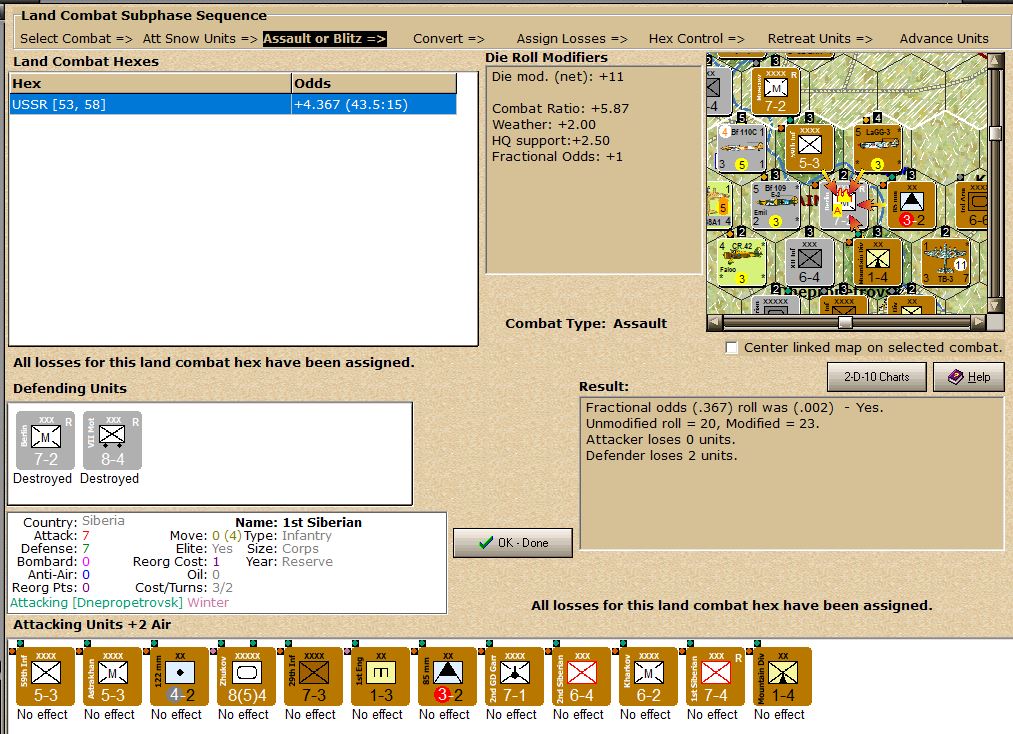Select the 1st Siberian 7-4 unit
The width and height of the screenshot is (1013, 734).
pyautogui.click(x=716, y=676)
